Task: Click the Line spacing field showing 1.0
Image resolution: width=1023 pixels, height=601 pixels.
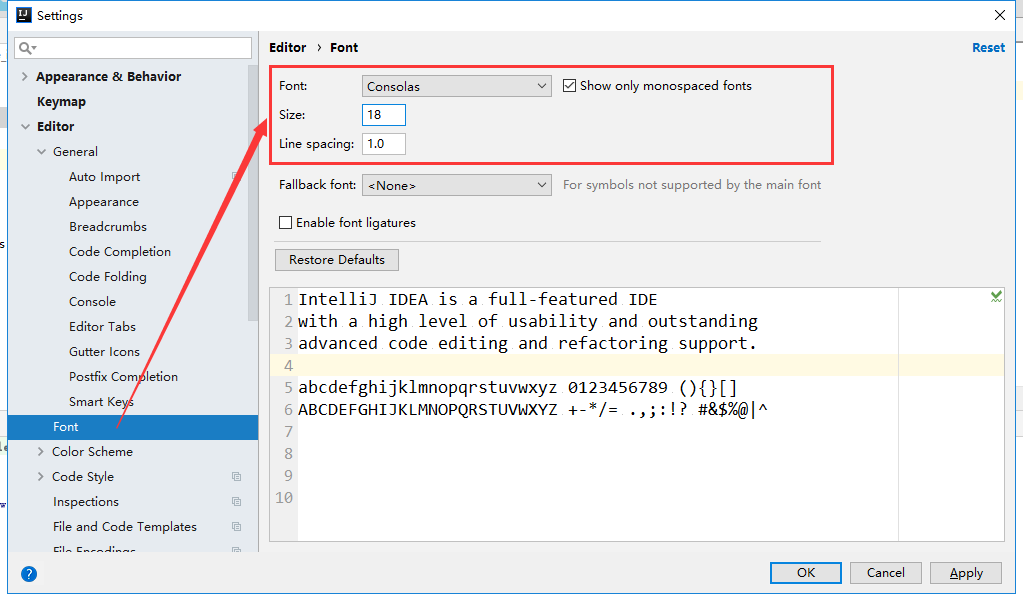Action: [x=384, y=144]
